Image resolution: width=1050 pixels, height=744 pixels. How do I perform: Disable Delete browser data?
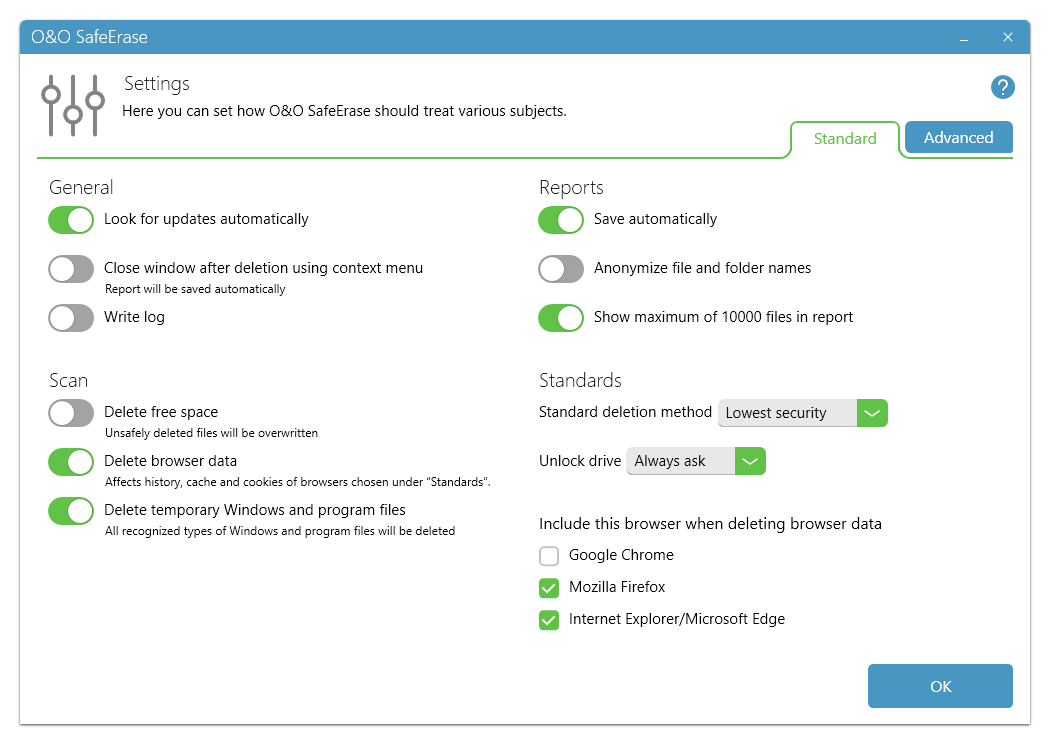point(71,462)
